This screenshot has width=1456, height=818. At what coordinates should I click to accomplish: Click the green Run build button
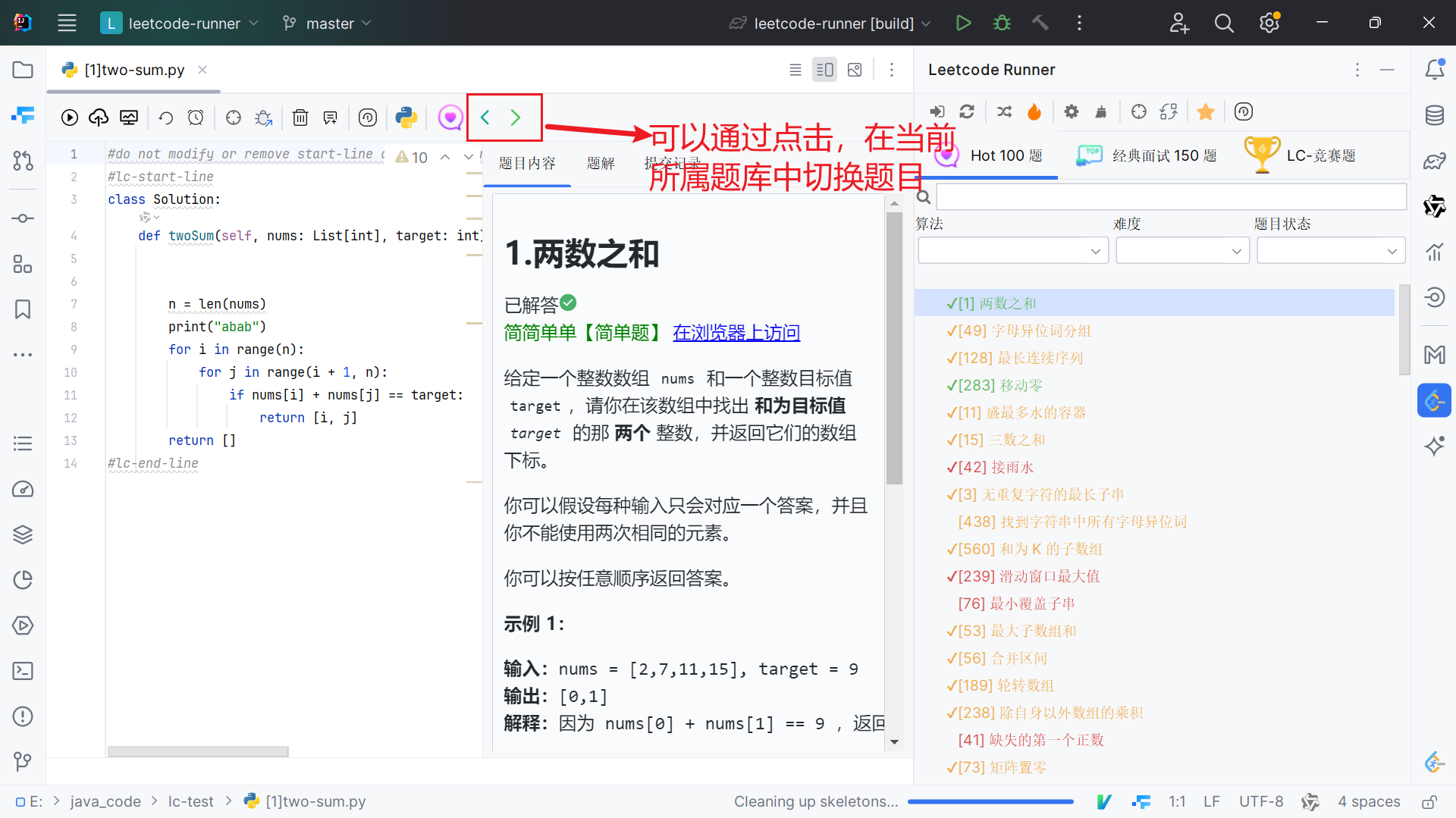point(963,23)
